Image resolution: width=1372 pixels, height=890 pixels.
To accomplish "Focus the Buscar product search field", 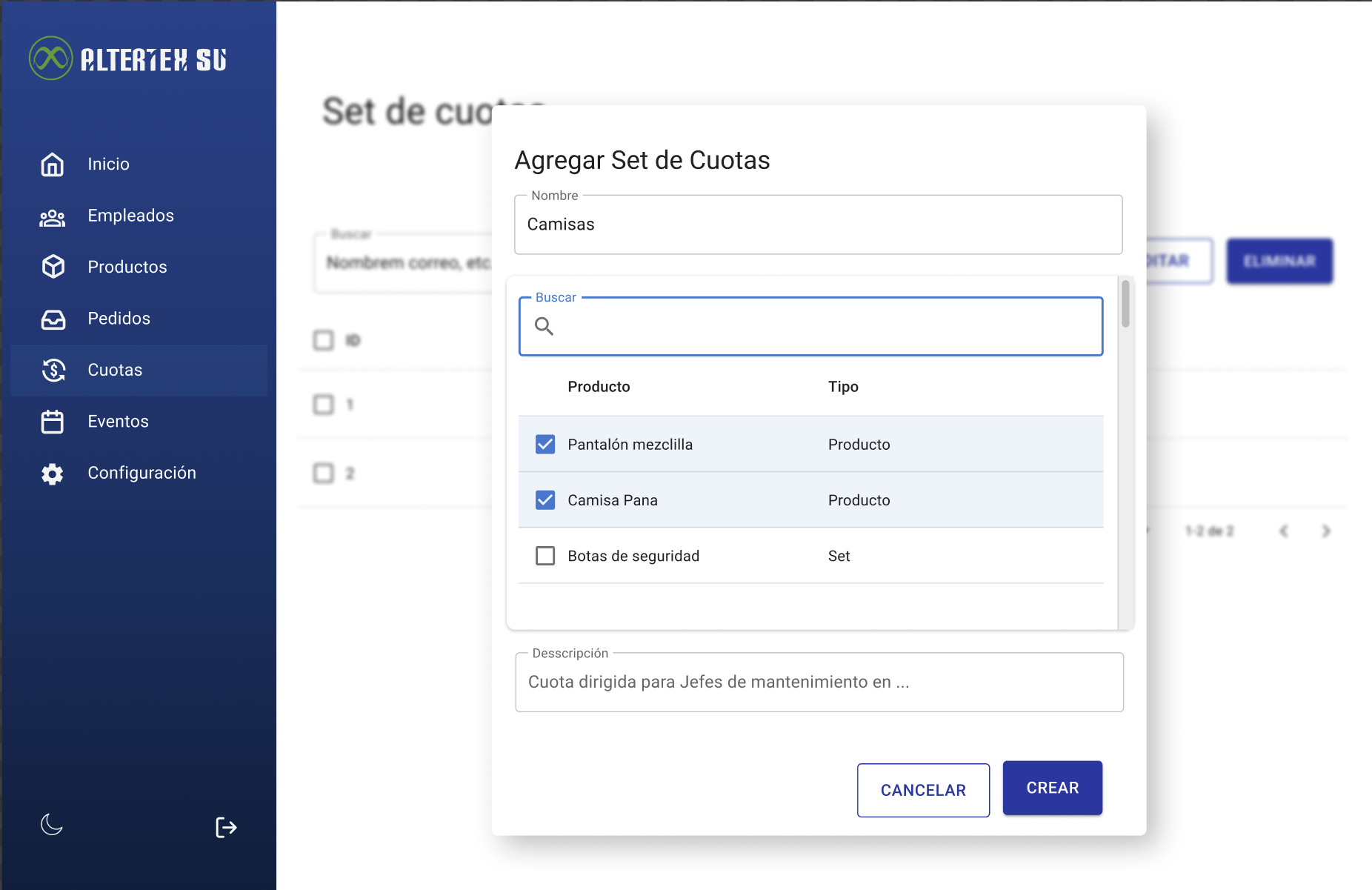I will (810, 326).
